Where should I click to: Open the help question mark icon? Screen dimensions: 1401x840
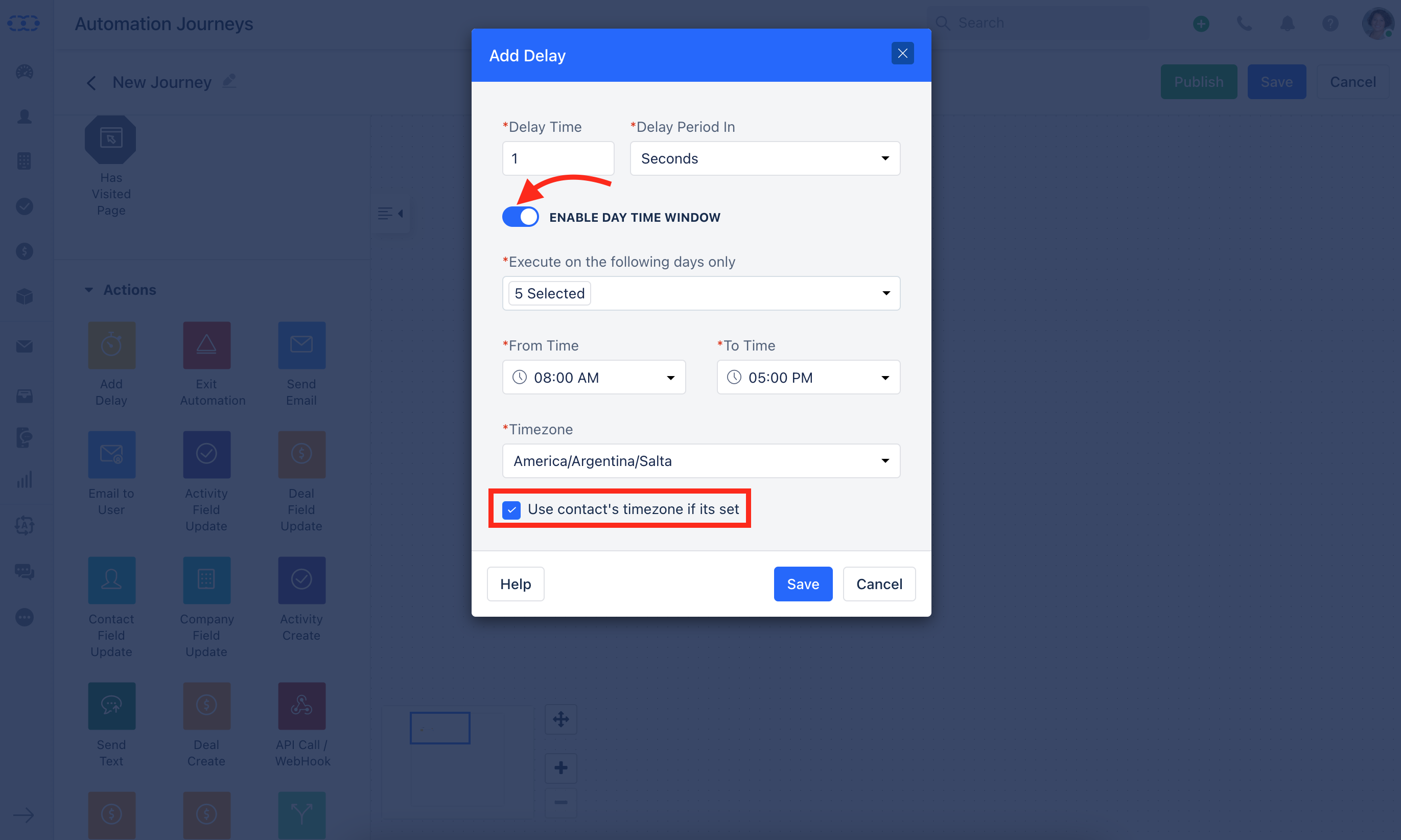coord(1330,23)
